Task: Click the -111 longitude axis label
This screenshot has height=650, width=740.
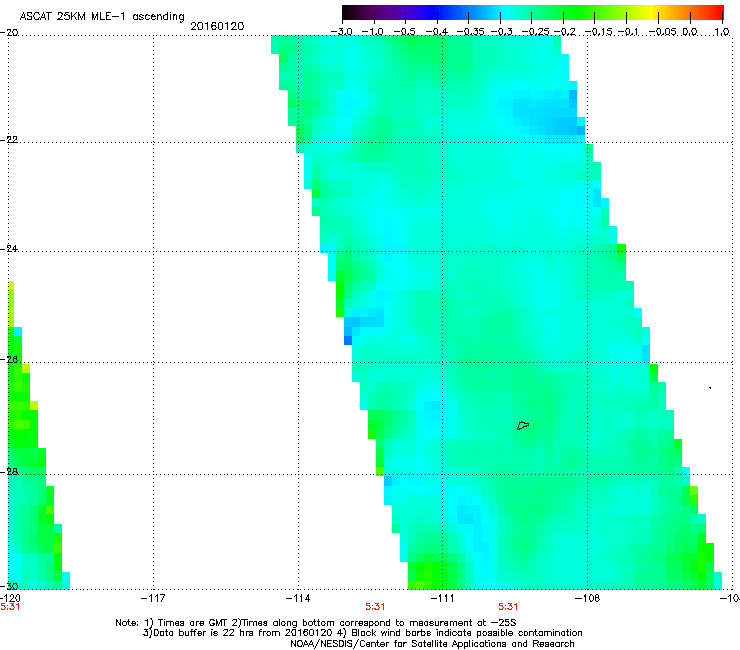Action: point(442,598)
